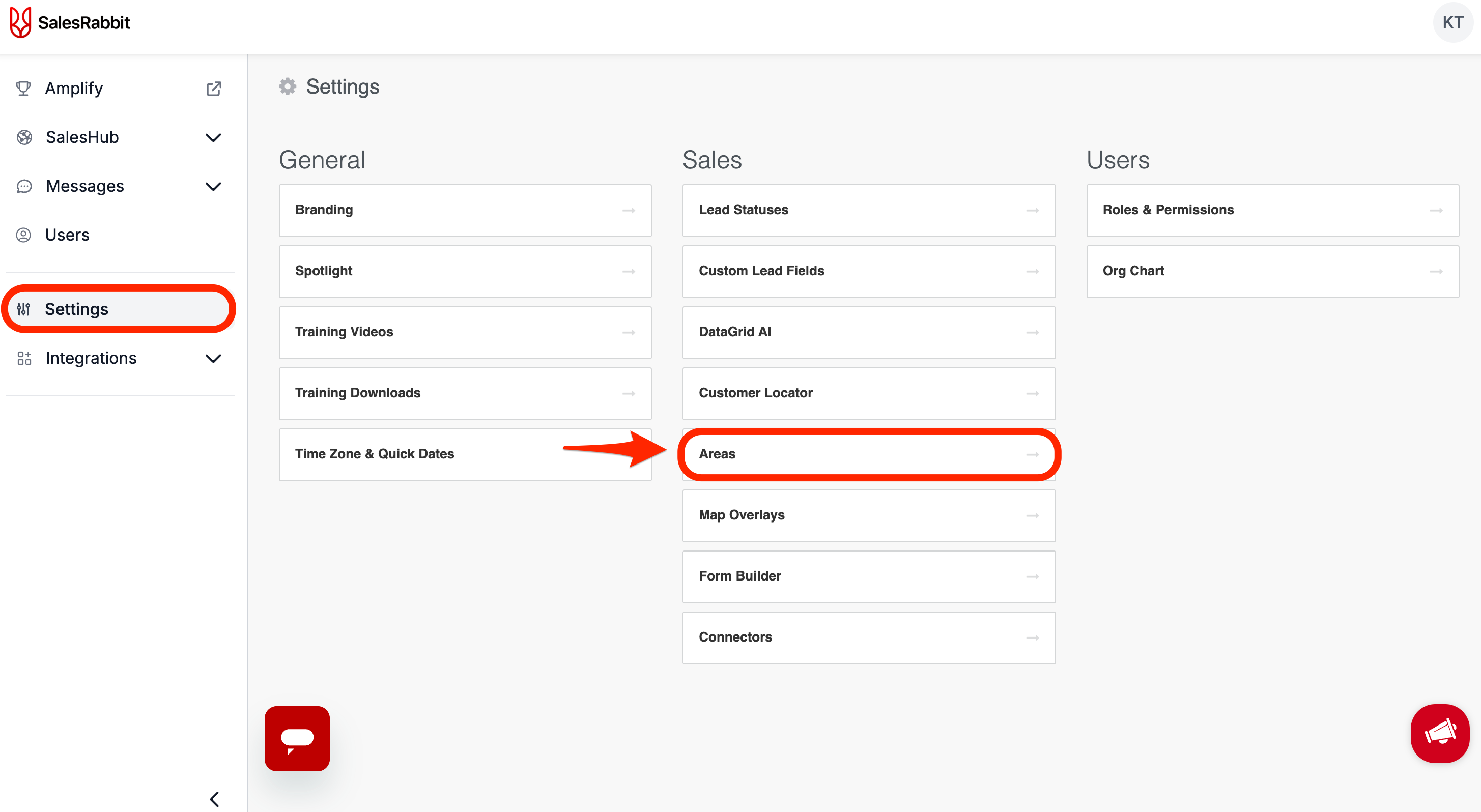Open DataGrid AI settings
This screenshot has height=812, width=1481.
tap(869, 332)
